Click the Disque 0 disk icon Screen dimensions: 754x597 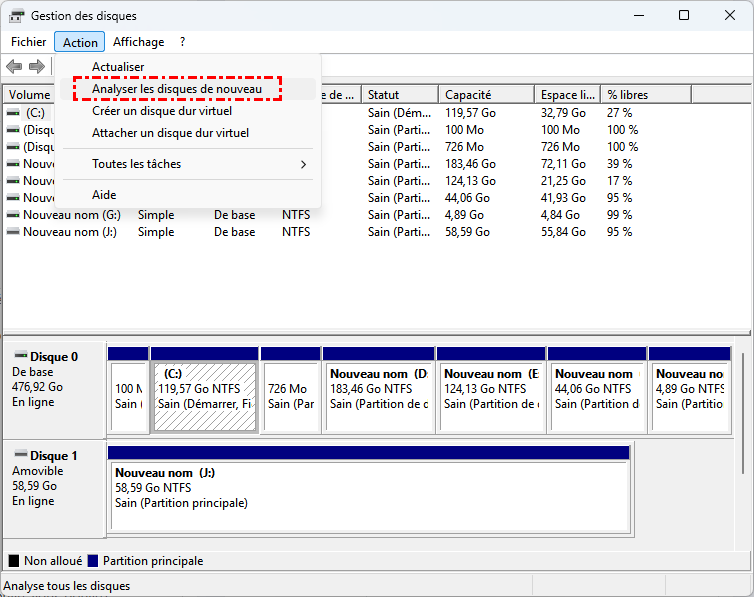point(20,356)
